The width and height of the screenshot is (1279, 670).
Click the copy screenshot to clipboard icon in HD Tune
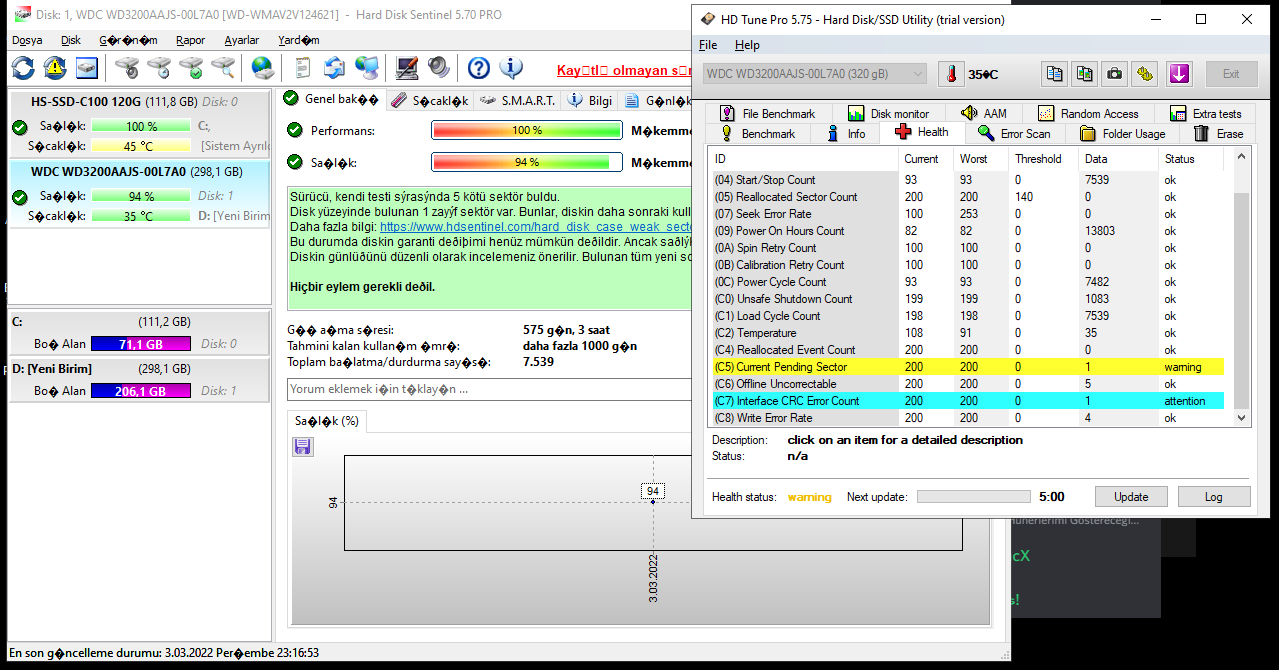(x=1084, y=74)
